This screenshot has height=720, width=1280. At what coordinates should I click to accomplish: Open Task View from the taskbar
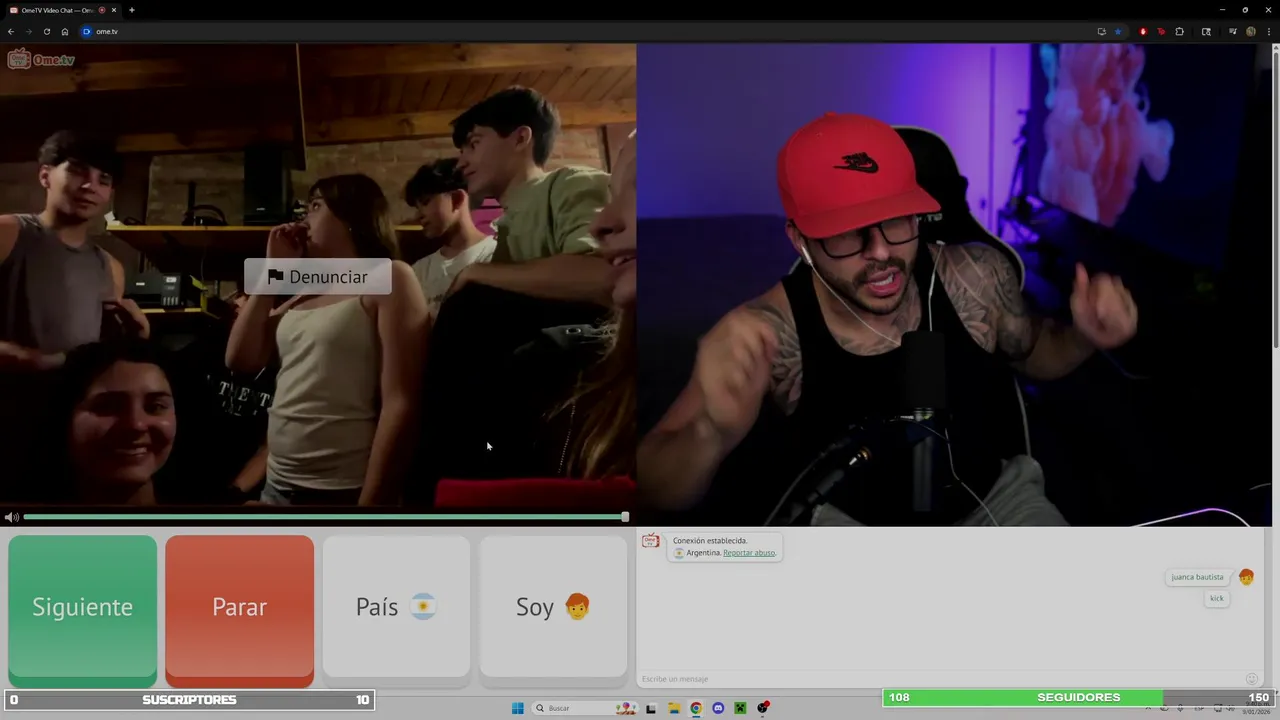click(x=651, y=708)
